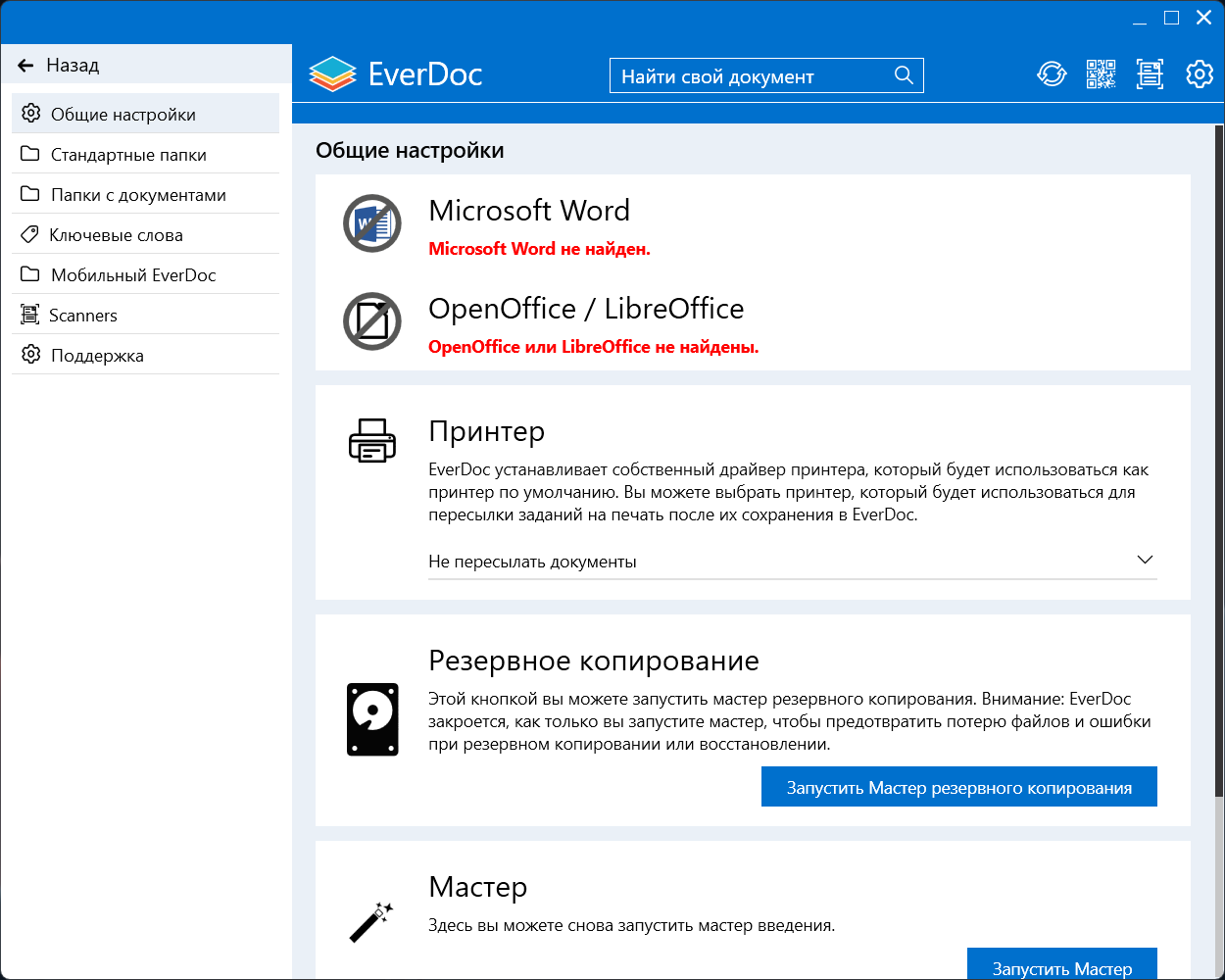
Task: Maximize the EverDoc window
Action: [x=1171, y=18]
